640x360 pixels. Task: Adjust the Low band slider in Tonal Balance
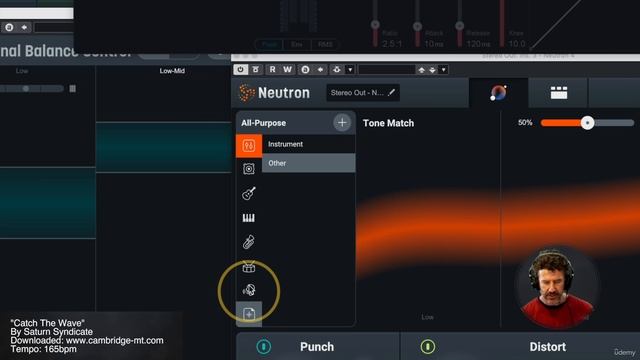pyautogui.click(x=26, y=89)
